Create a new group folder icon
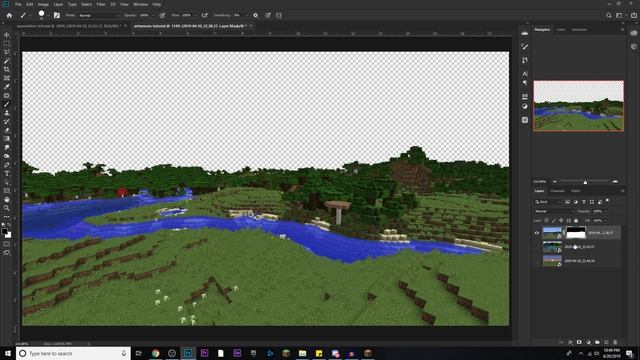 point(597,342)
